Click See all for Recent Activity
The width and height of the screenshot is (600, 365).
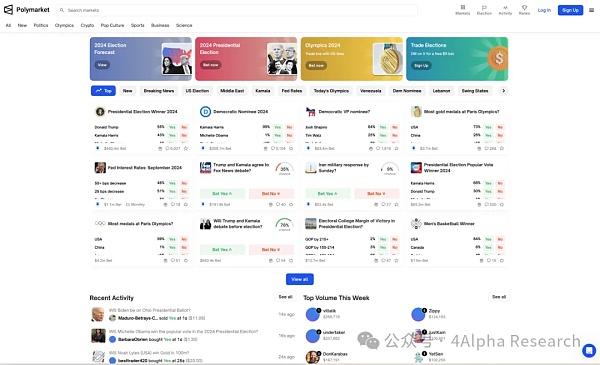(x=285, y=297)
